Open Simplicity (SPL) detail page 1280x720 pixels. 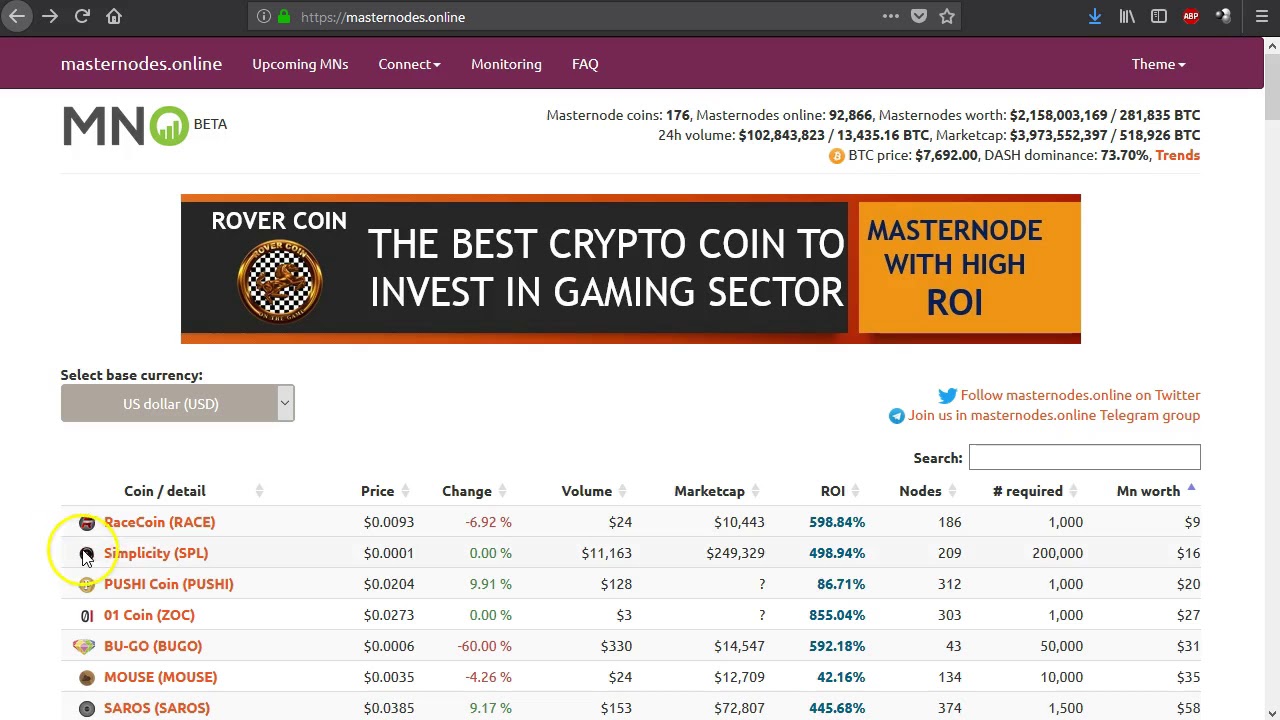pyautogui.click(x=156, y=553)
